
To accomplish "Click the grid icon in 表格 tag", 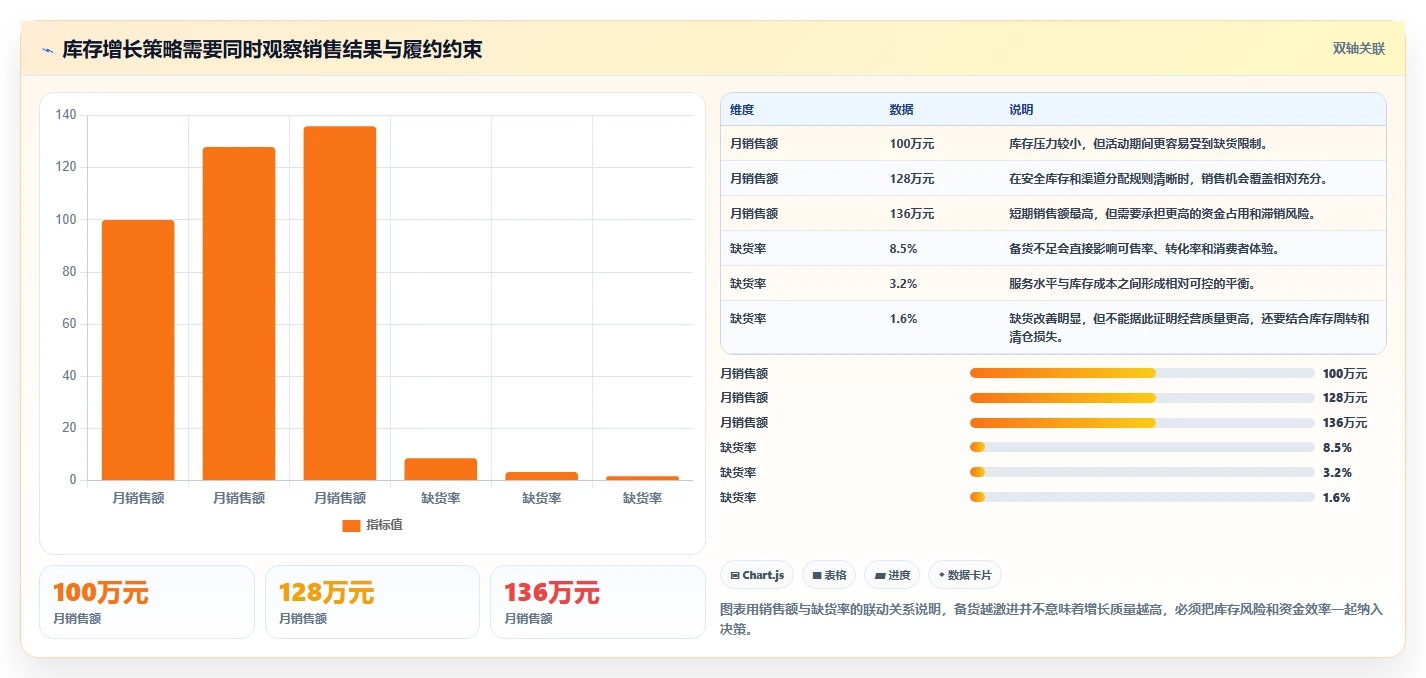I will (x=817, y=576).
